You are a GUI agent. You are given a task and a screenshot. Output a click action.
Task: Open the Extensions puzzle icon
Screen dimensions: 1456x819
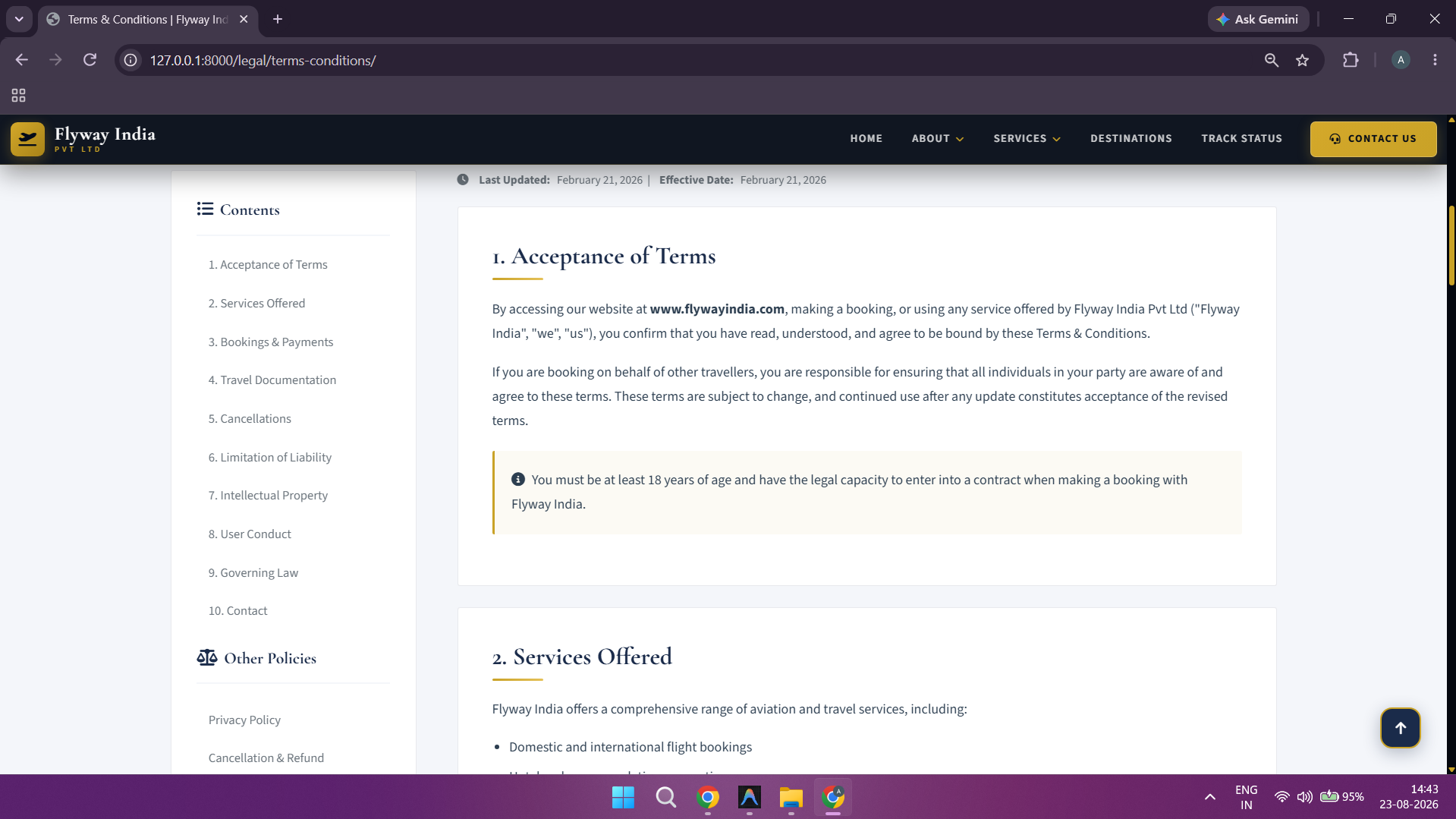point(1351,60)
